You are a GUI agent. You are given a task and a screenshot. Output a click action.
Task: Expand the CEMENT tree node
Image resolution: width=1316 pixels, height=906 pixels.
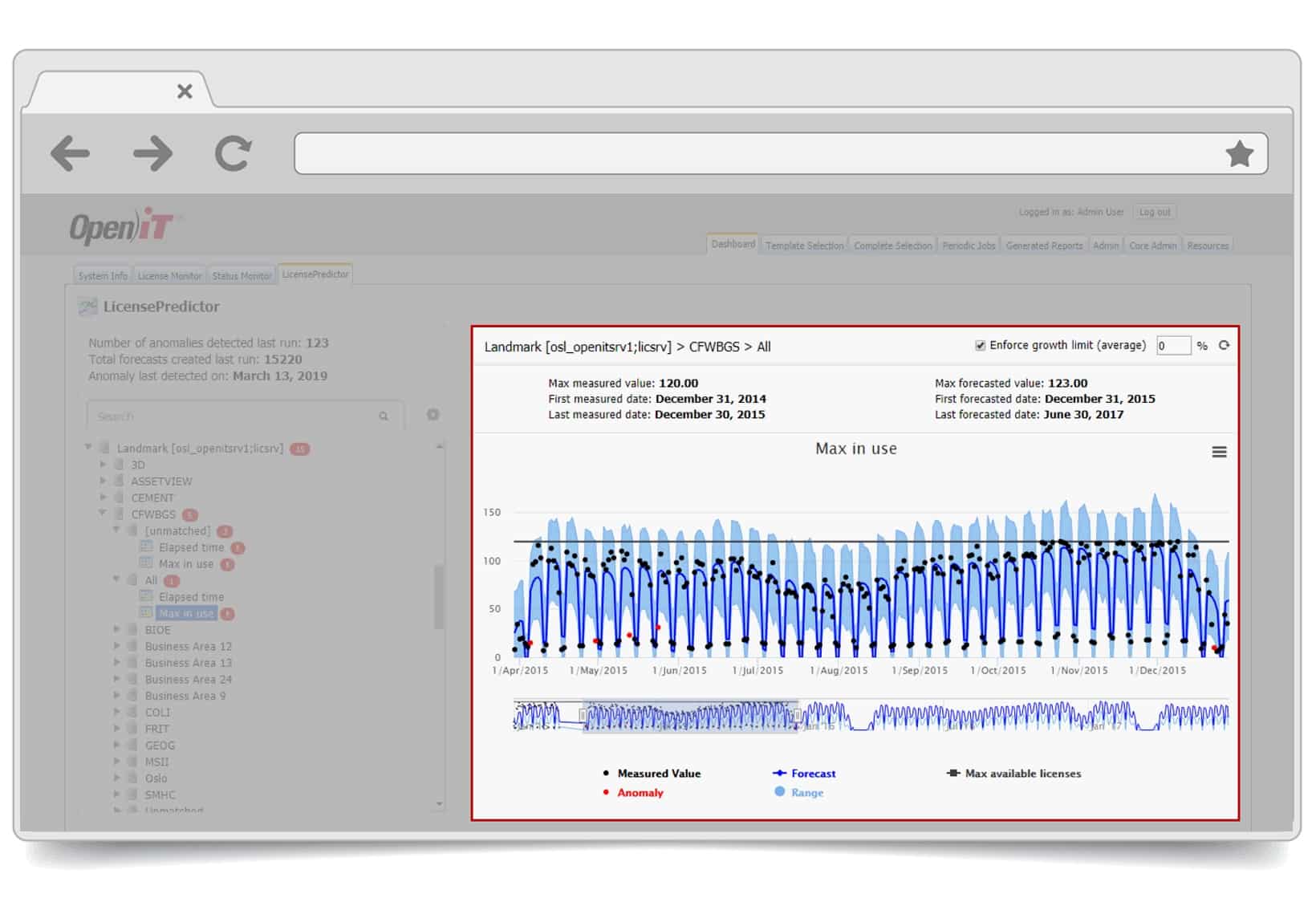[103, 497]
